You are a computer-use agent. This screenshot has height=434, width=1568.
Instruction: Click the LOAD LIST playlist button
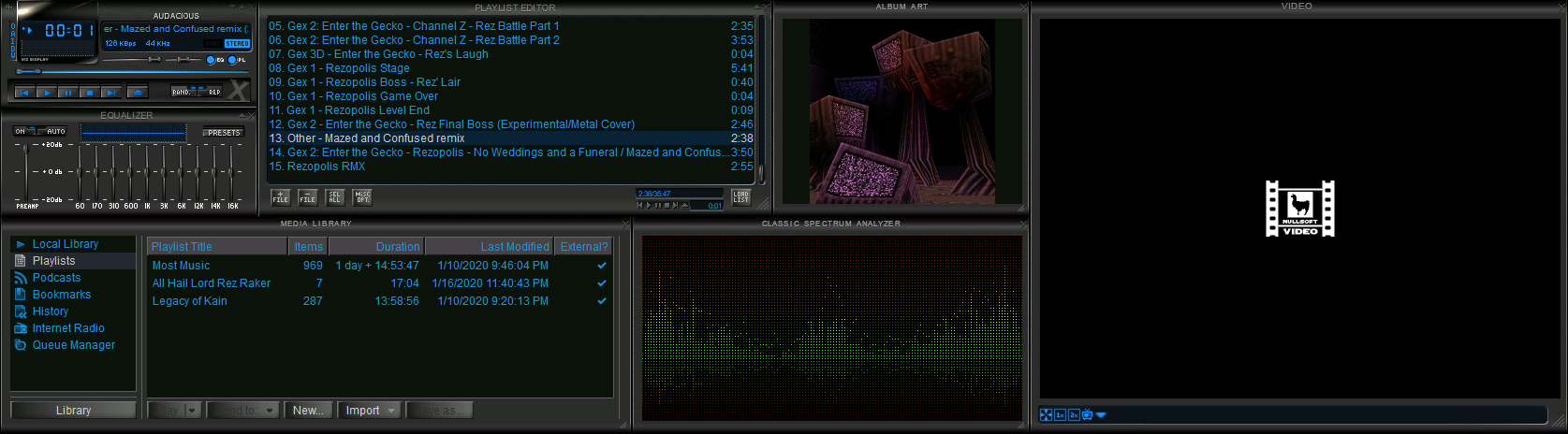[x=740, y=197]
